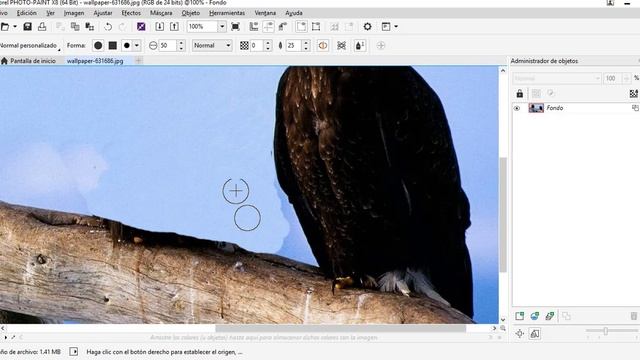Image resolution: width=640 pixels, height=360 pixels.
Task: Click the horizontal scrollbar below the canvas
Action: pyautogui.click(x=340, y=328)
